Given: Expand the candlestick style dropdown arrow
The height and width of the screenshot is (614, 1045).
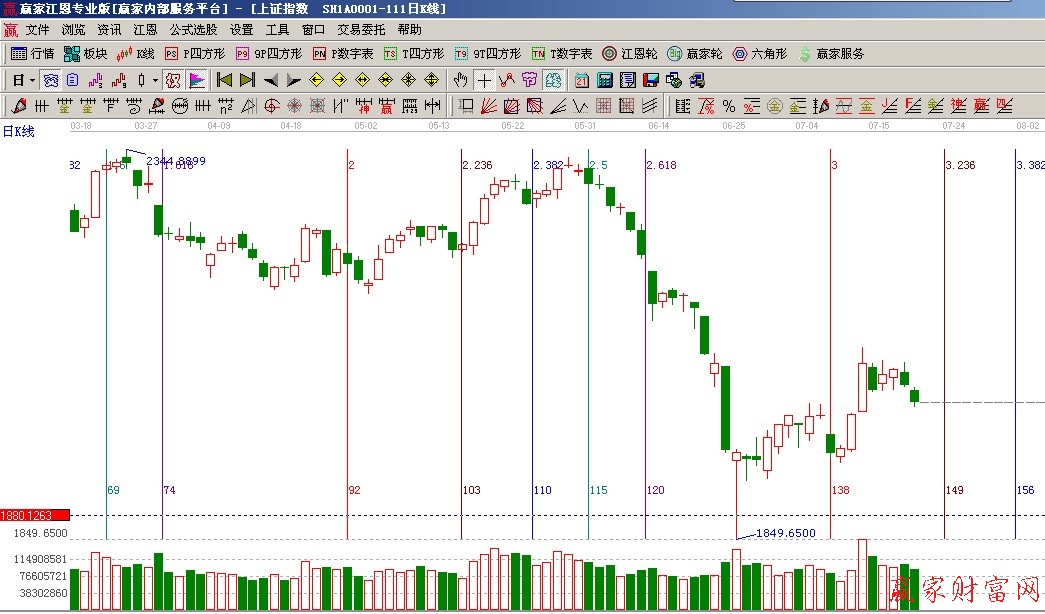Looking at the screenshot, I should [x=153, y=80].
